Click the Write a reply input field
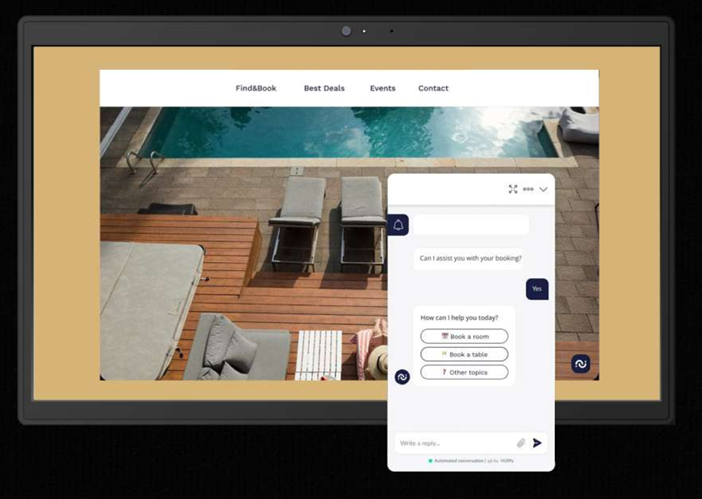 click(455, 443)
